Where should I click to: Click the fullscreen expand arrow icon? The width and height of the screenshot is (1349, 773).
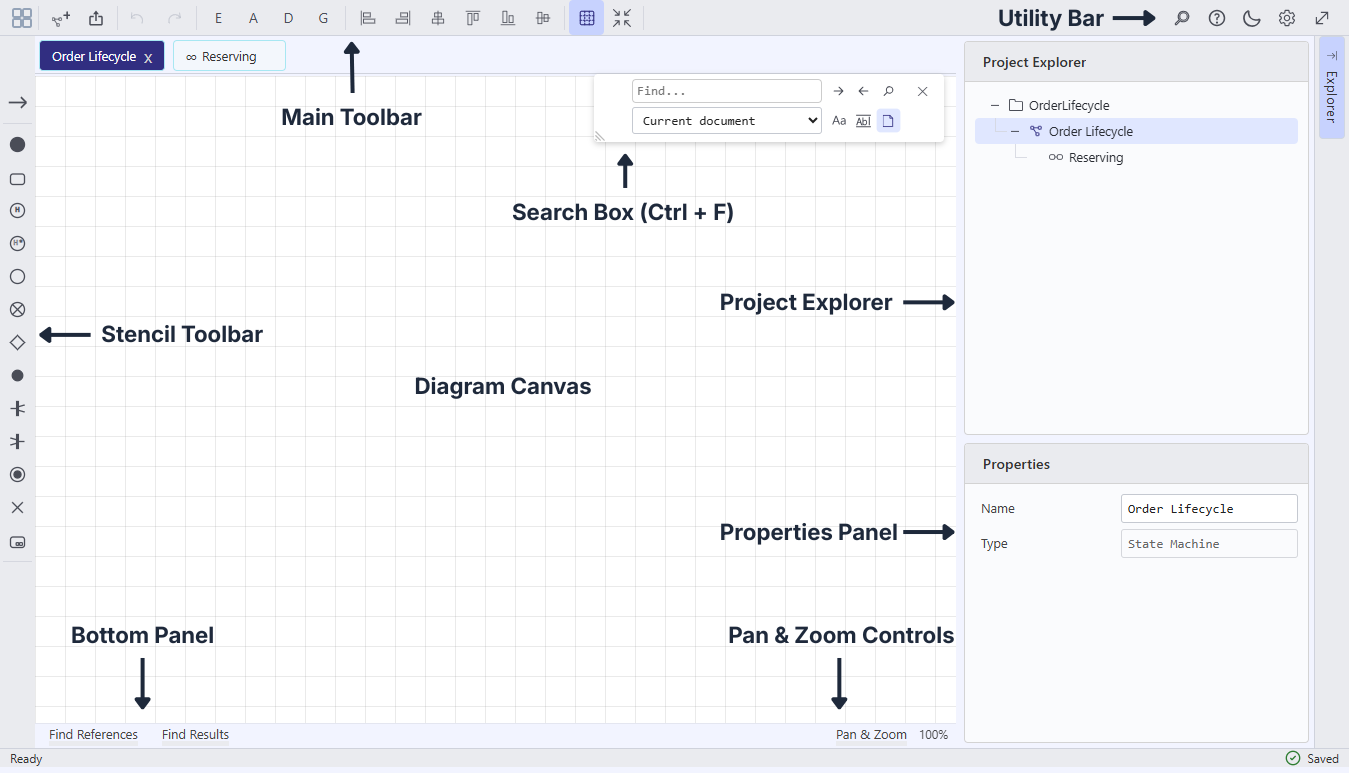[1322, 18]
